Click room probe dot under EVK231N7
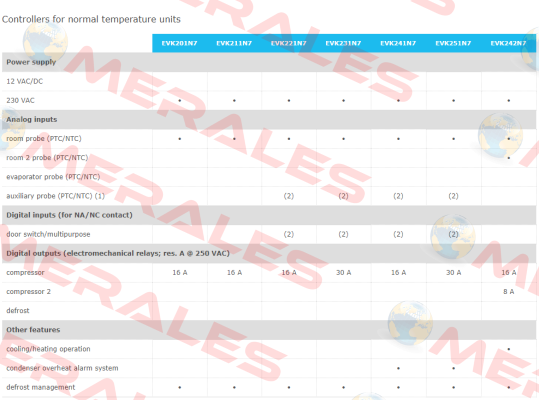The width and height of the screenshot is (539, 400). click(x=343, y=139)
